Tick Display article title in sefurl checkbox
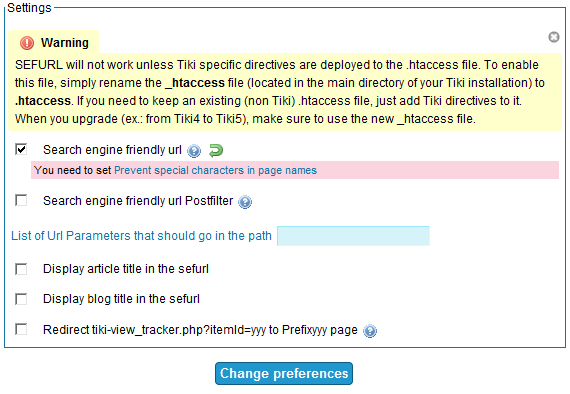570x394 pixels. click(21, 269)
